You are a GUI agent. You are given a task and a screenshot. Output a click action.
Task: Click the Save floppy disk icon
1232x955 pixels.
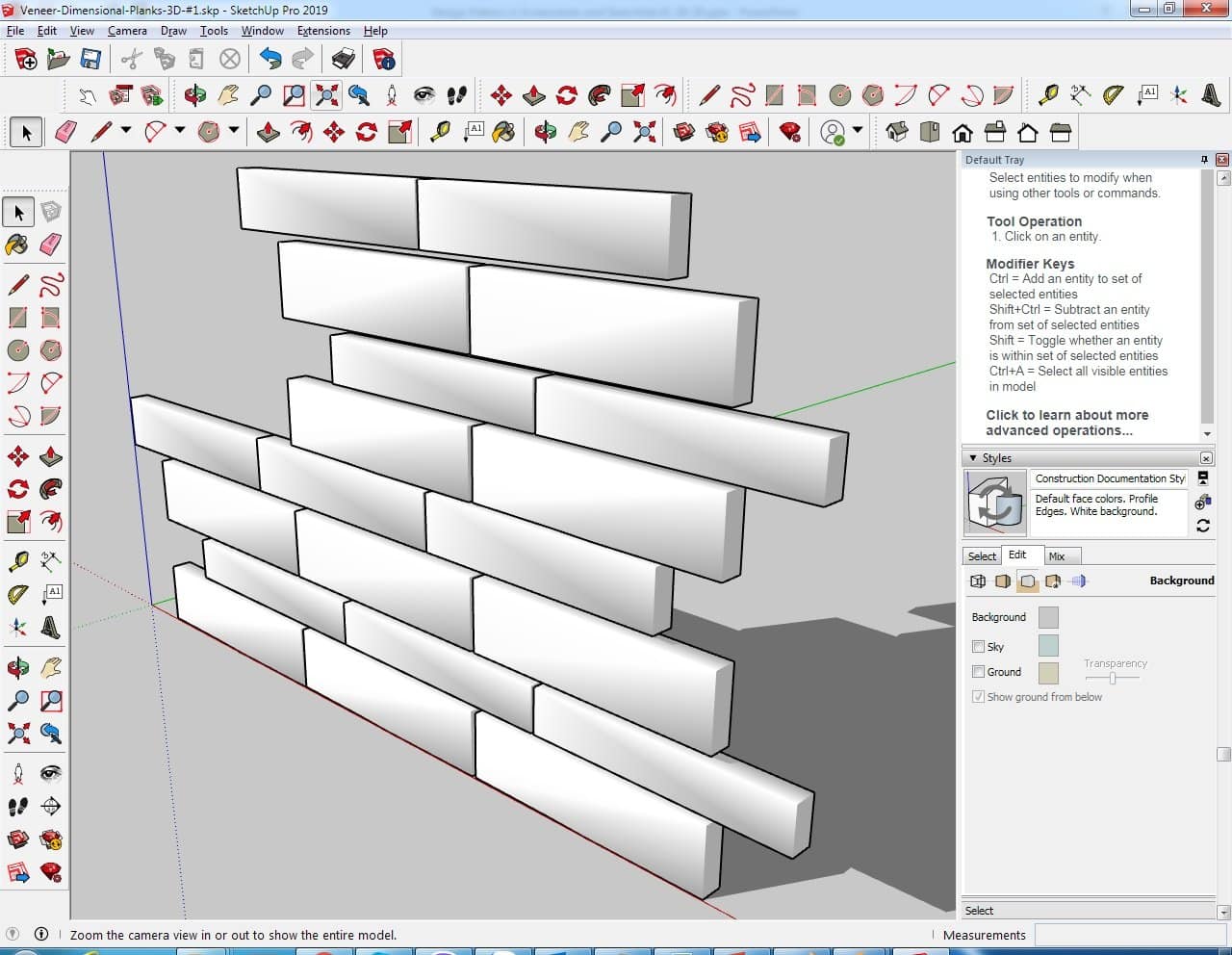90,60
